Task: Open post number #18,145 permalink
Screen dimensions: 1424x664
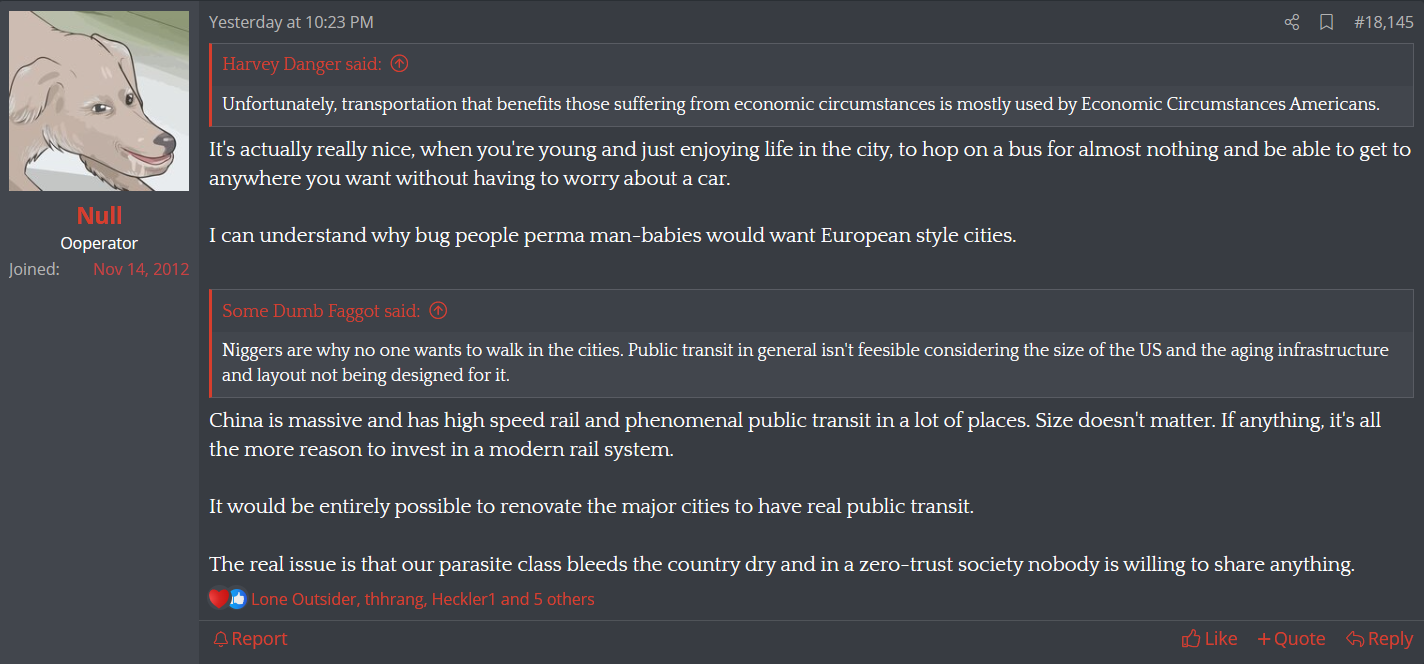Action: pyautogui.click(x=1383, y=22)
